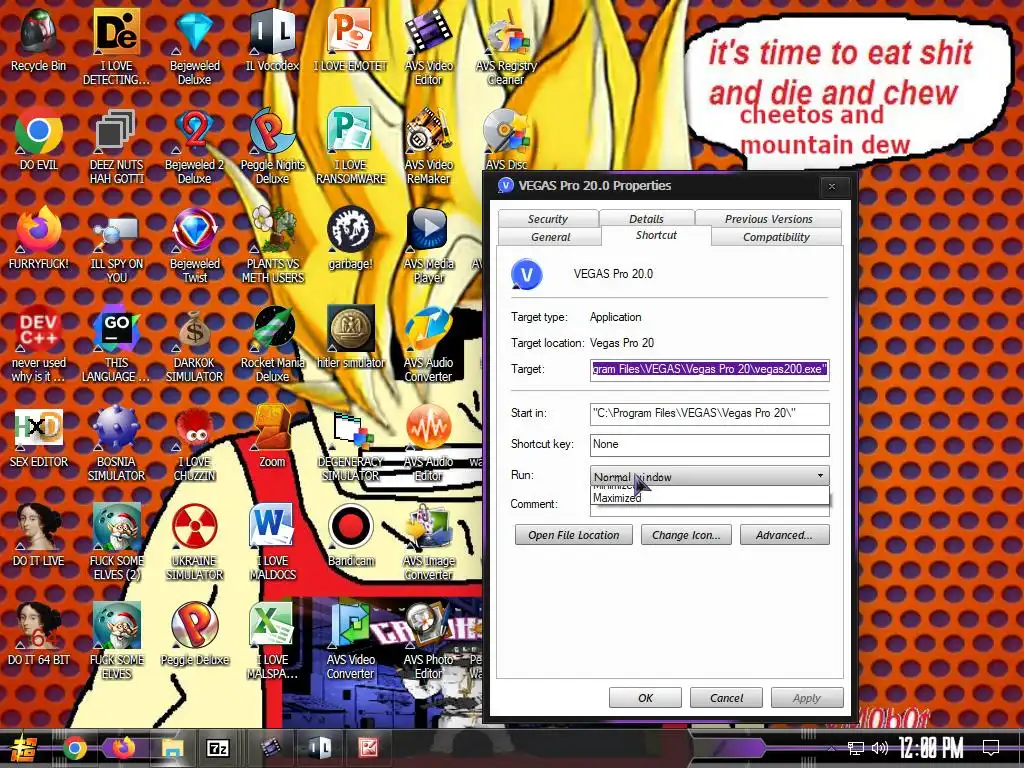This screenshot has height=768, width=1024.
Task: Select the IL Vocodex desktop icon
Action: pyautogui.click(x=272, y=40)
